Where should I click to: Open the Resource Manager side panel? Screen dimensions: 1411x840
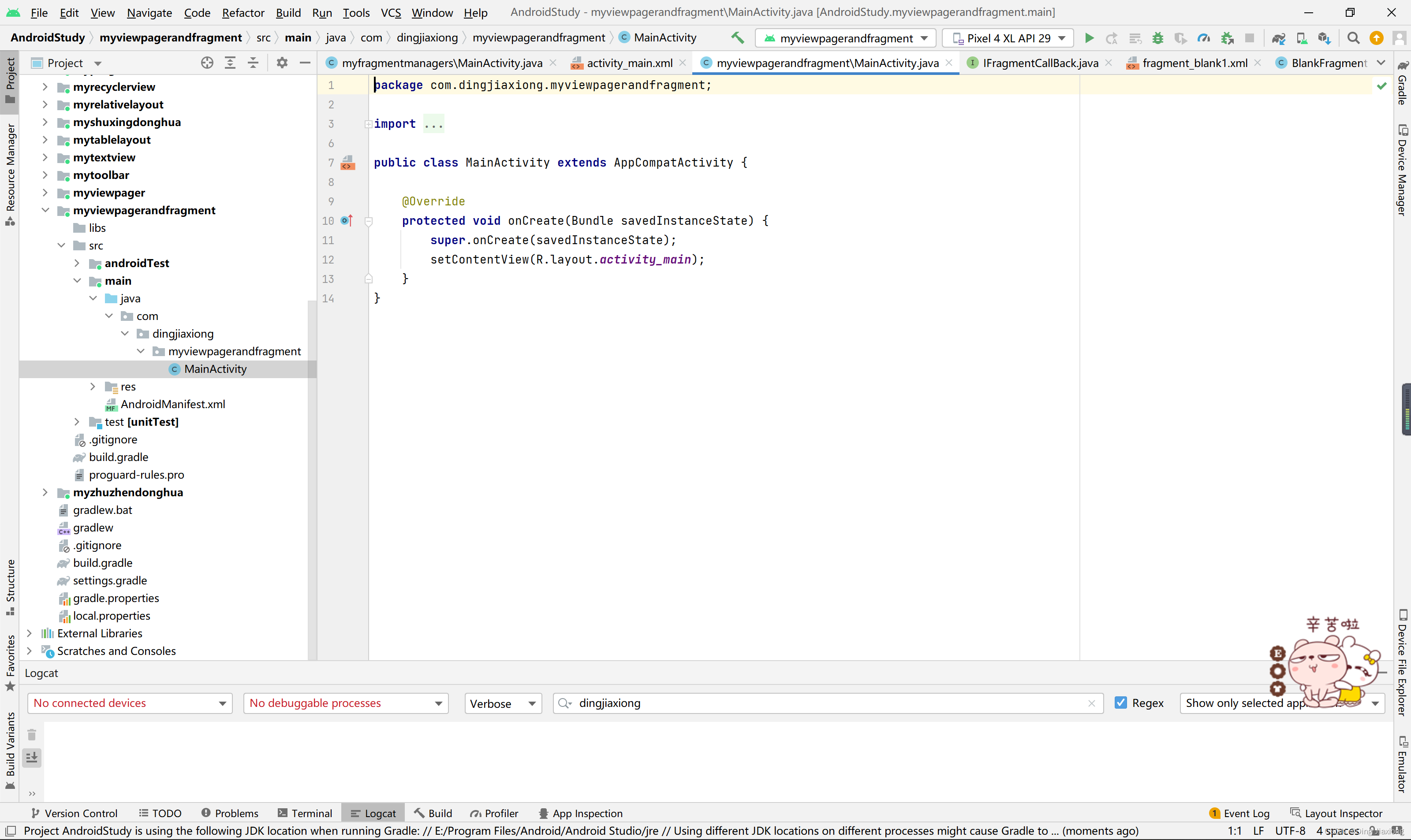(10, 175)
